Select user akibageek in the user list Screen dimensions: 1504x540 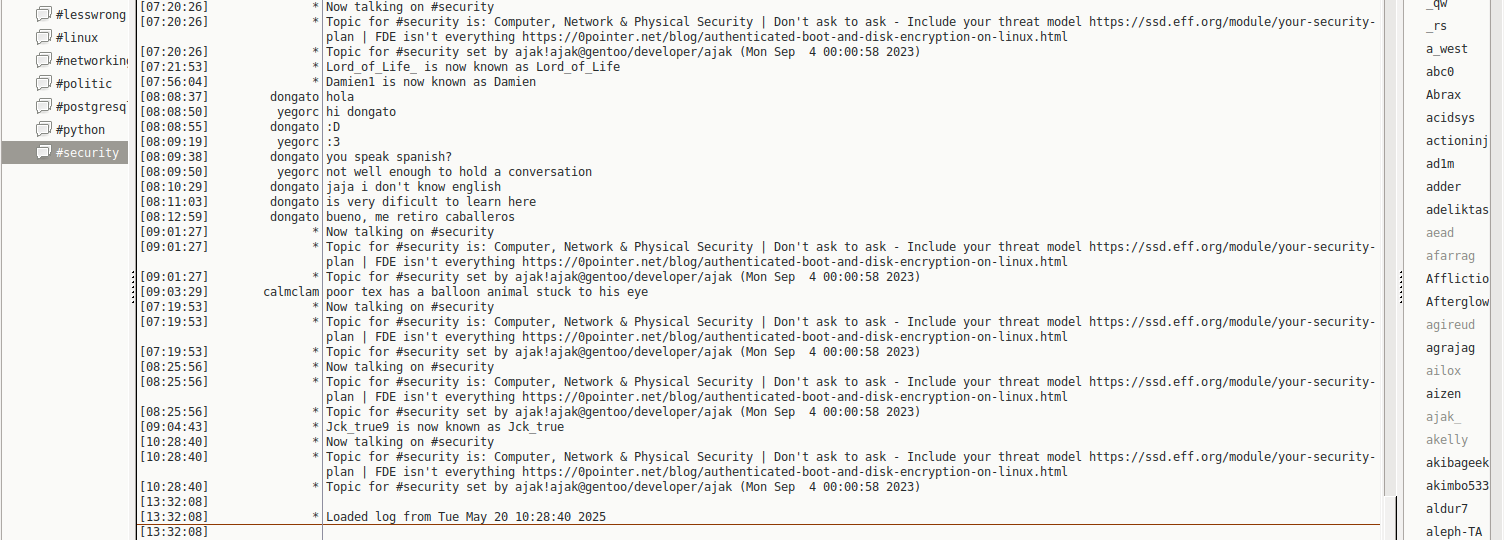[1457, 463]
